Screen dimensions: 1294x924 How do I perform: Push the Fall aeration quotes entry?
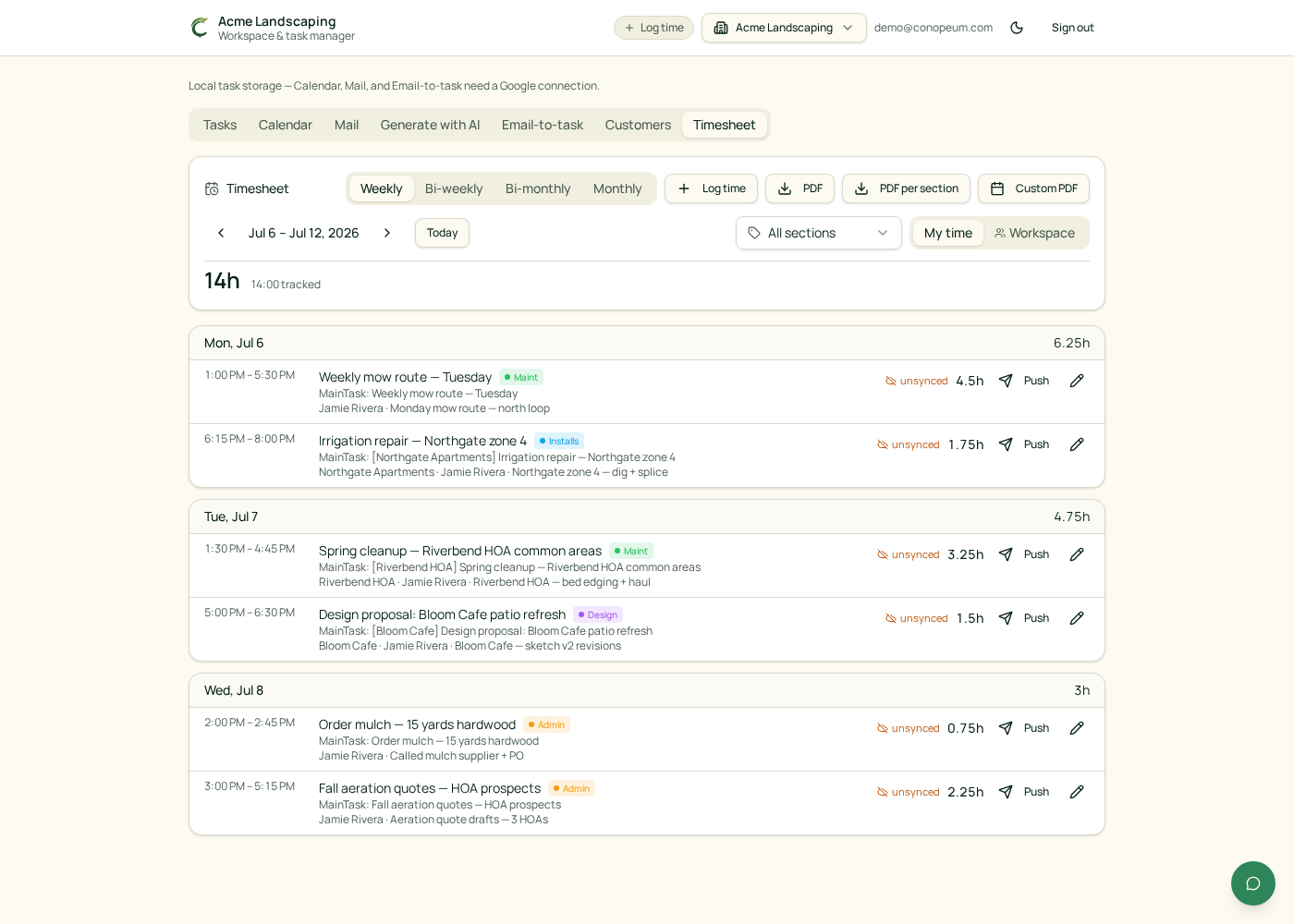pyautogui.click(x=1024, y=792)
